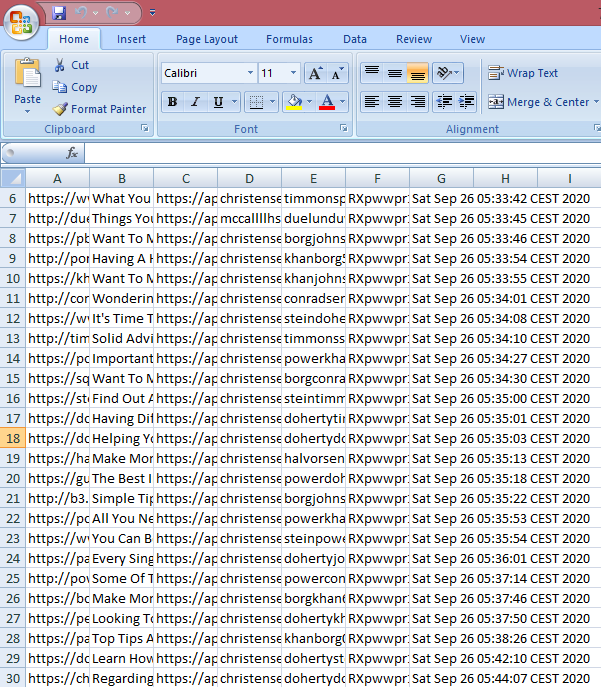Screen dimensions: 601x687
Task: Top align cell contents
Action: [x=372, y=73]
